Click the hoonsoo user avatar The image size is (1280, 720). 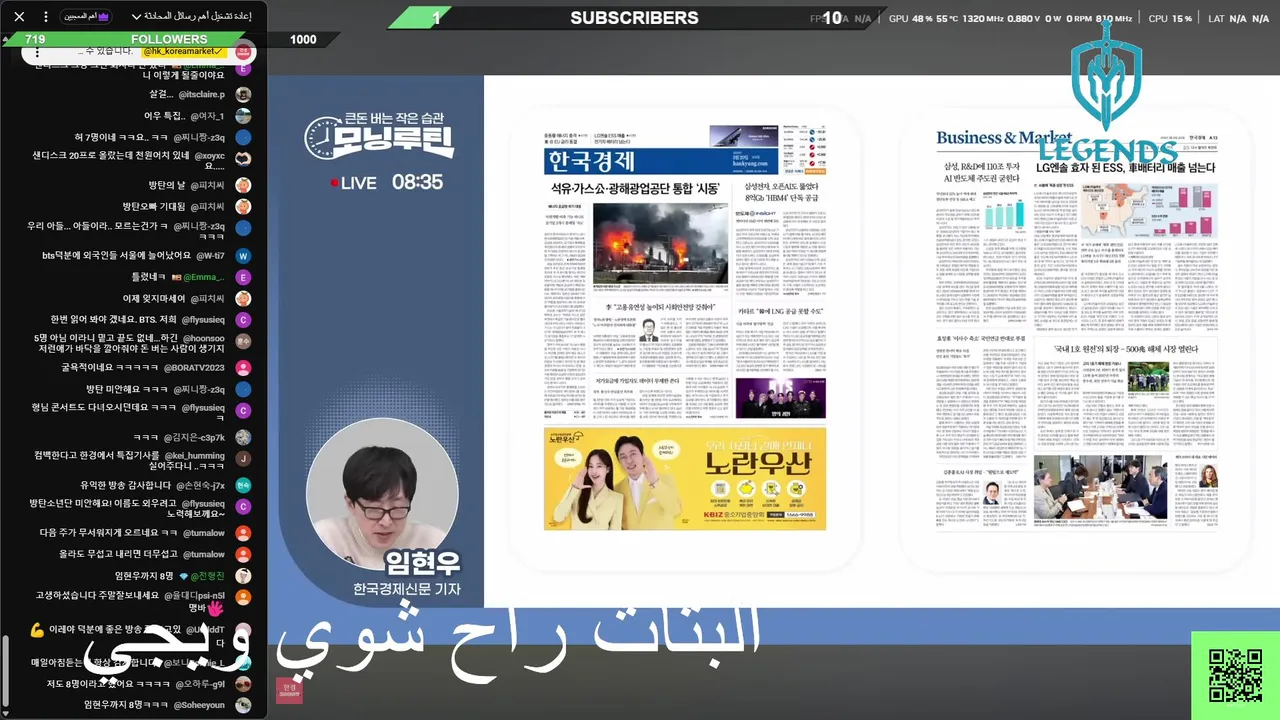click(243, 341)
